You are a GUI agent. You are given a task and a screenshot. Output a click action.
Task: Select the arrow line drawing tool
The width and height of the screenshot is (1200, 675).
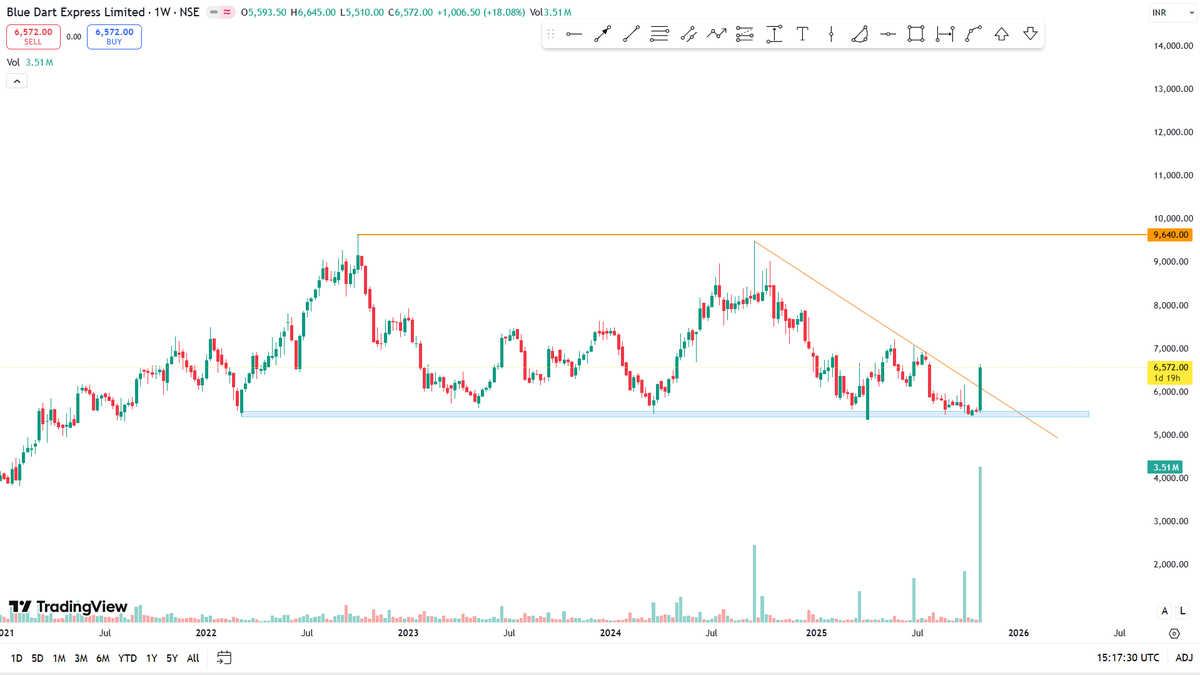[602, 35]
